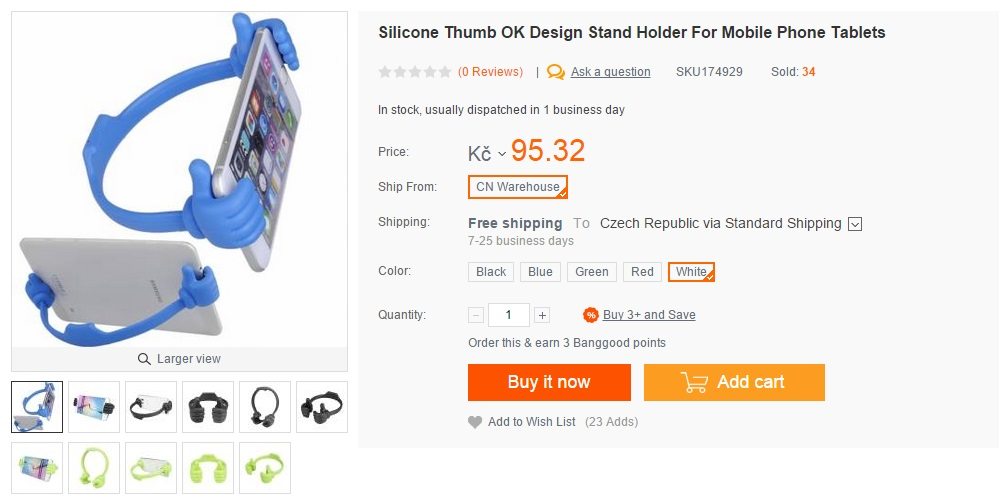Type in the quantity input field
The image size is (1001, 503).
click(509, 315)
